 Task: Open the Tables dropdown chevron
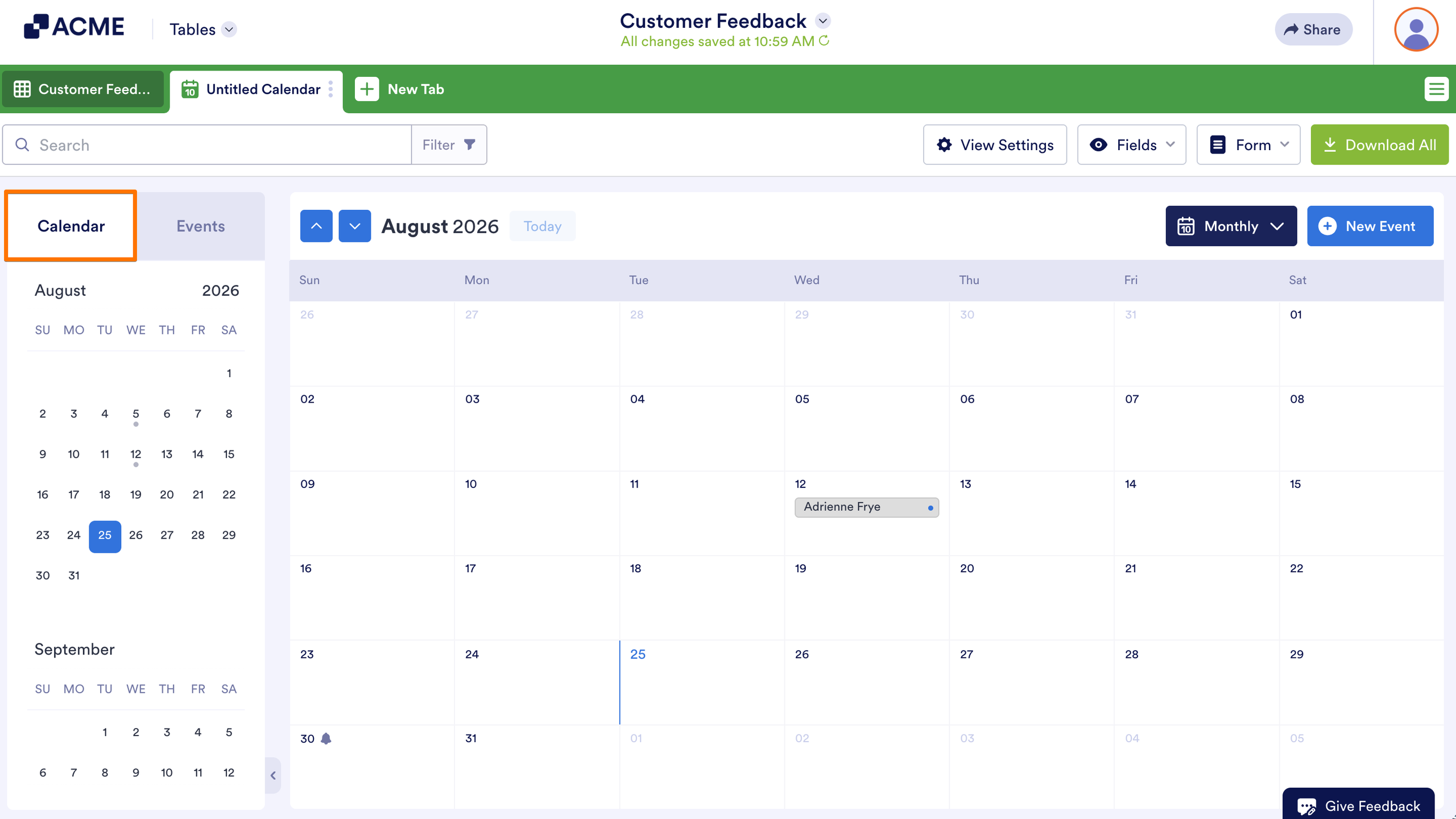(229, 30)
